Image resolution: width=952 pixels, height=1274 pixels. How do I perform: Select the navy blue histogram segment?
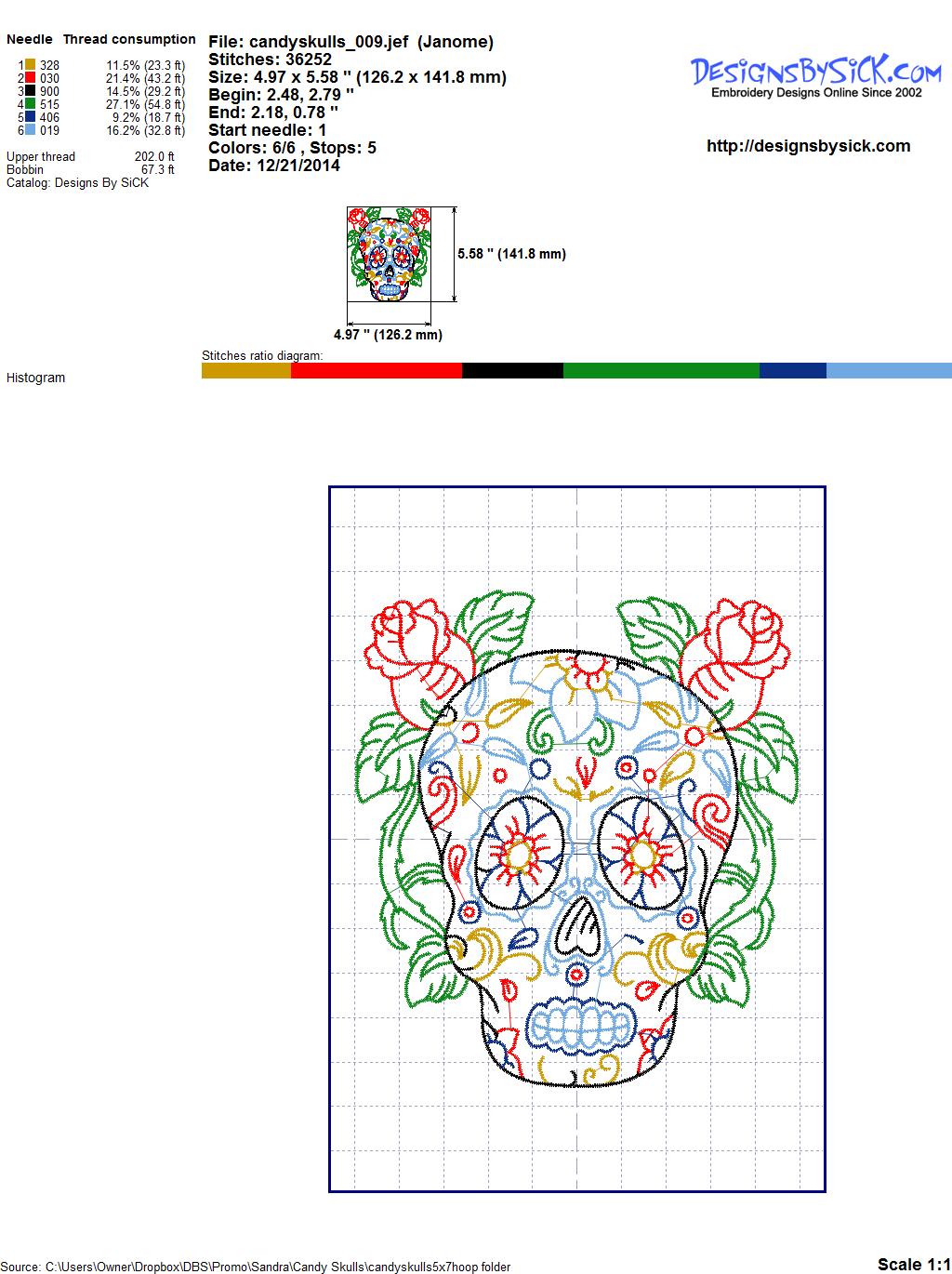[792, 370]
